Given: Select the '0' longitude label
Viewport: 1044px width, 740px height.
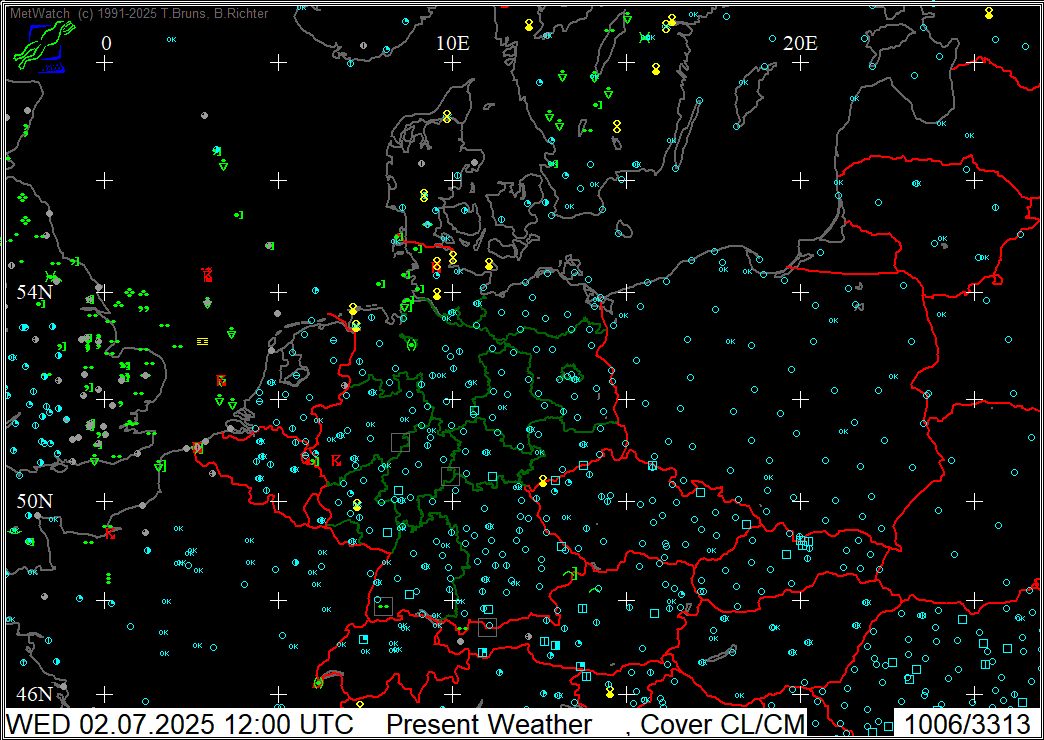Looking at the screenshot, I should pos(106,43).
